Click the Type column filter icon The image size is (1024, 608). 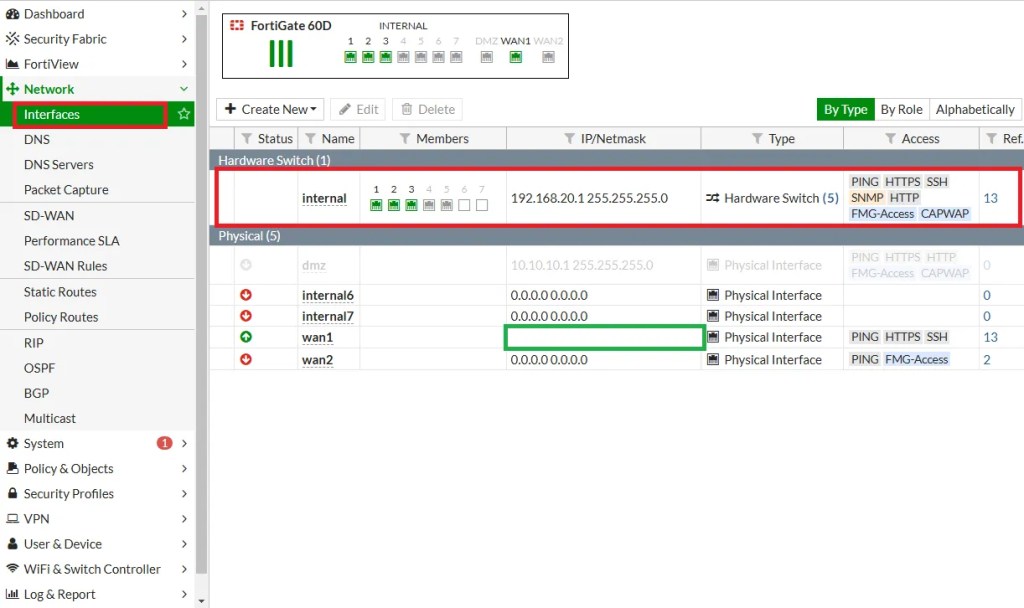click(x=757, y=138)
